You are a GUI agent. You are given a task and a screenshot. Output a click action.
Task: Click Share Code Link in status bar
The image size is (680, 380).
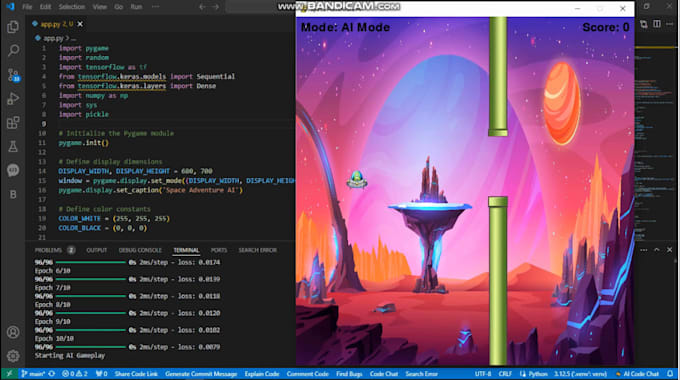[x=136, y=374]
